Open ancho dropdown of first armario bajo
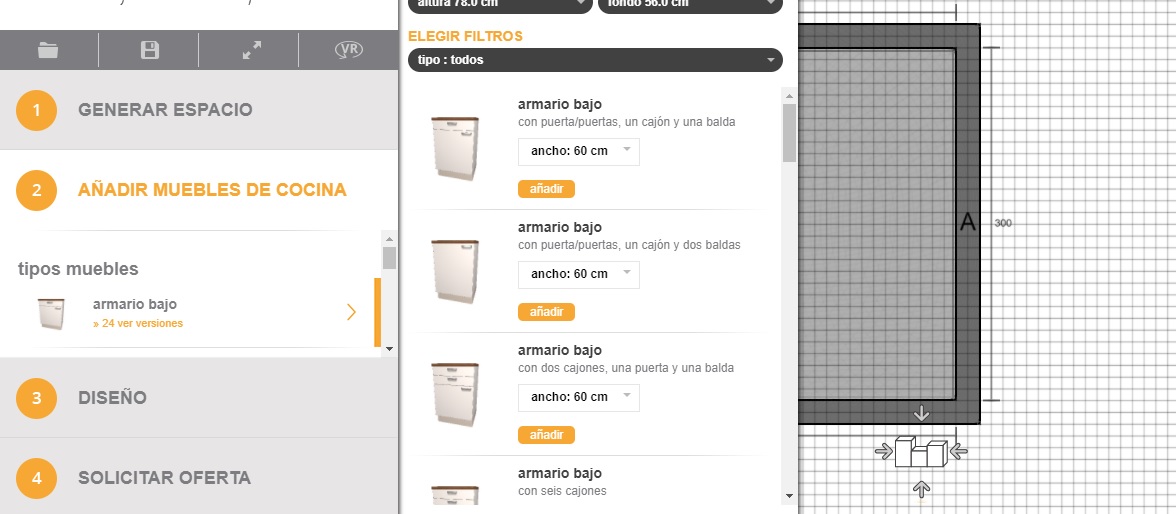Image resolution: width=1176 pixels, height=514 pixels. [578, 151]
